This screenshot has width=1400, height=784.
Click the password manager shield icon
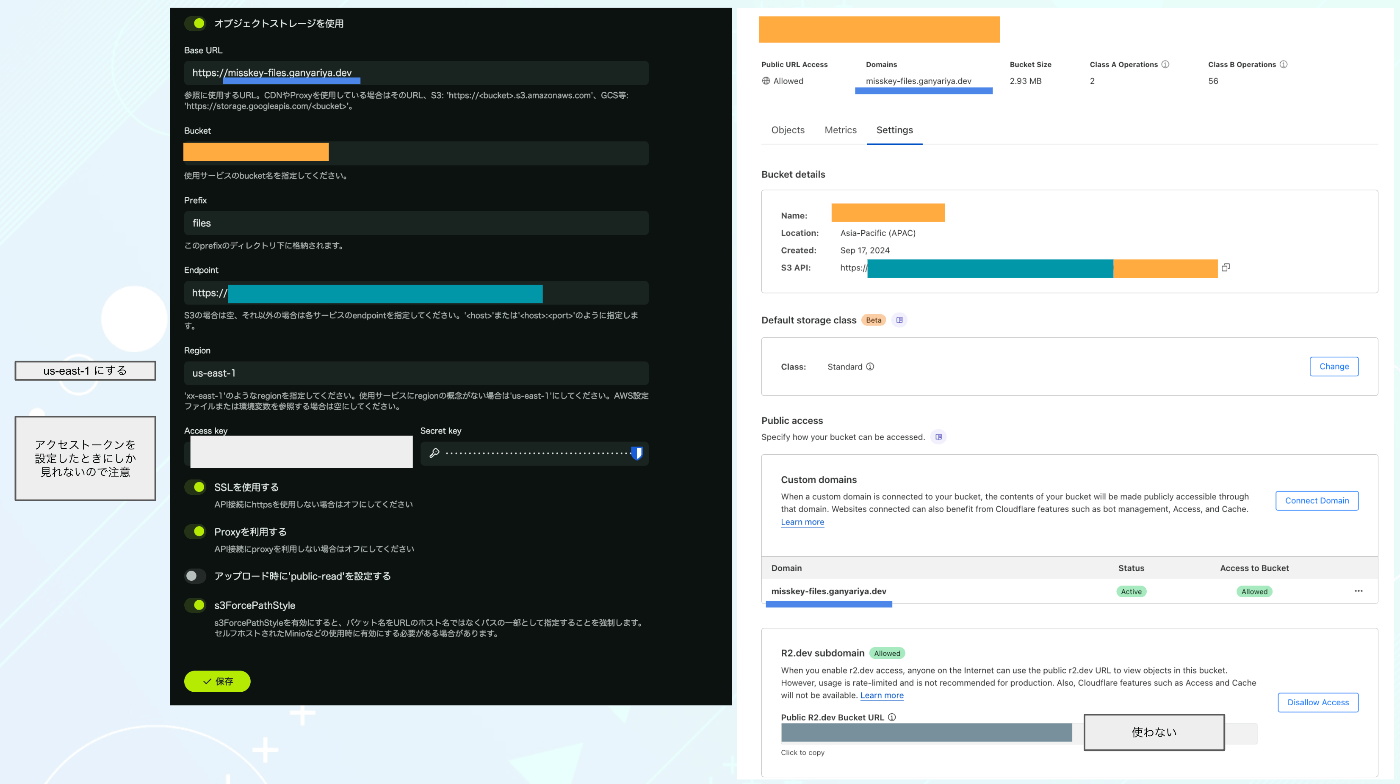(636, 453)
